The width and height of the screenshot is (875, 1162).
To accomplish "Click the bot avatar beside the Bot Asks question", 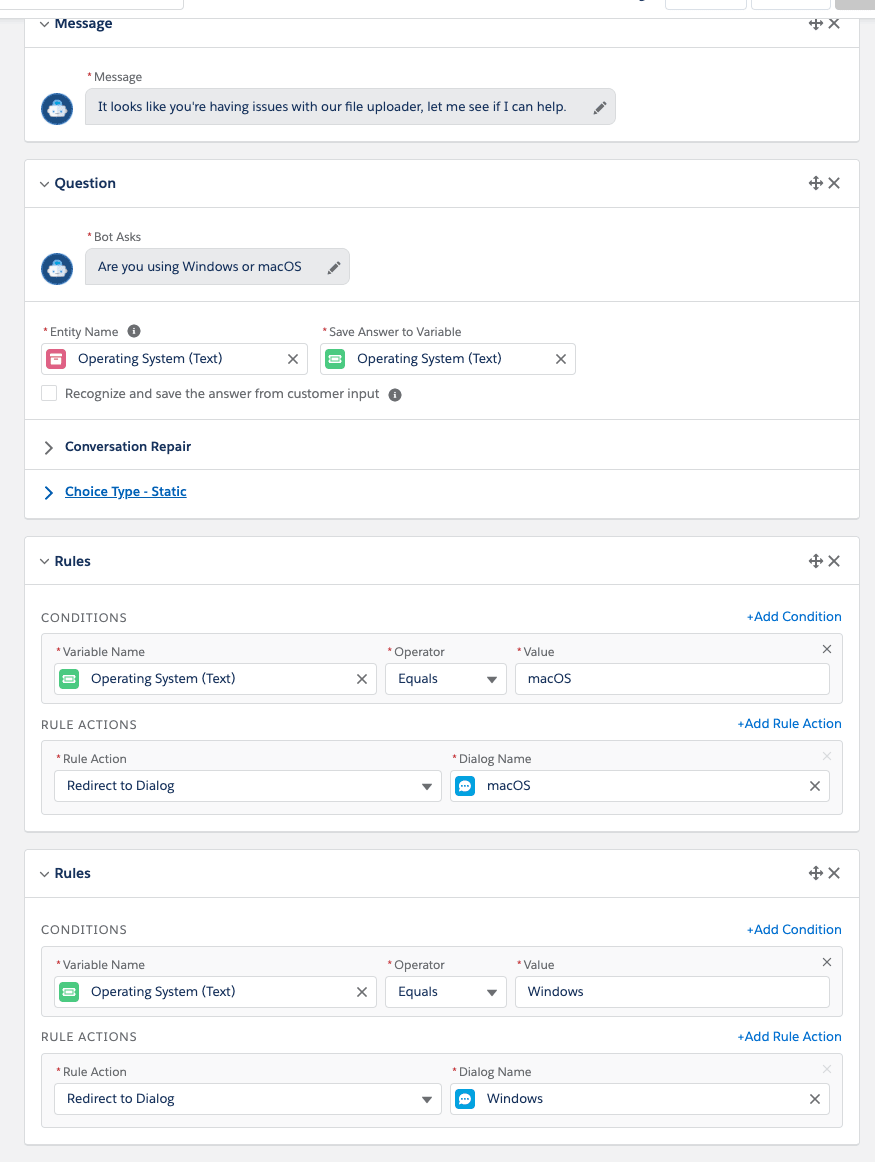I will pyautogui.click(x=57, y=268).
